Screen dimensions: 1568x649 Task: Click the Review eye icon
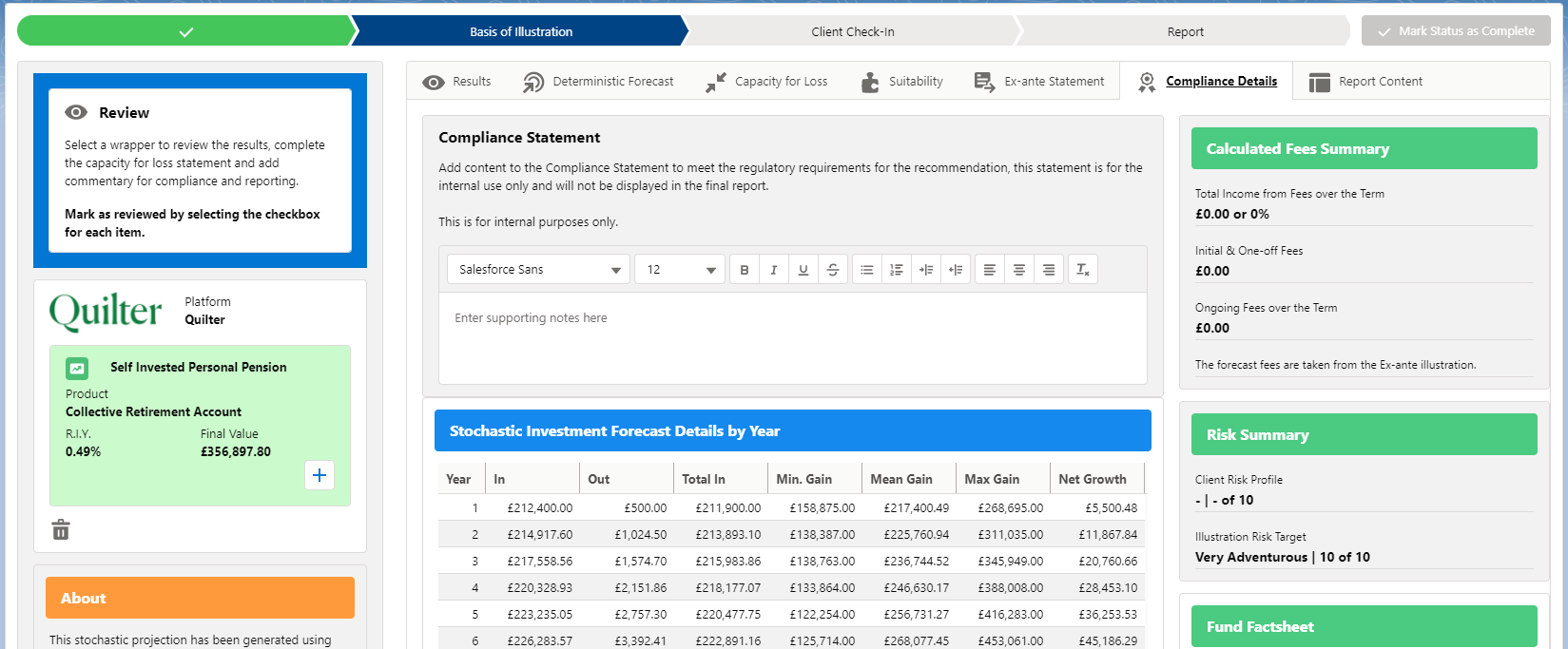tap(76, 112)
